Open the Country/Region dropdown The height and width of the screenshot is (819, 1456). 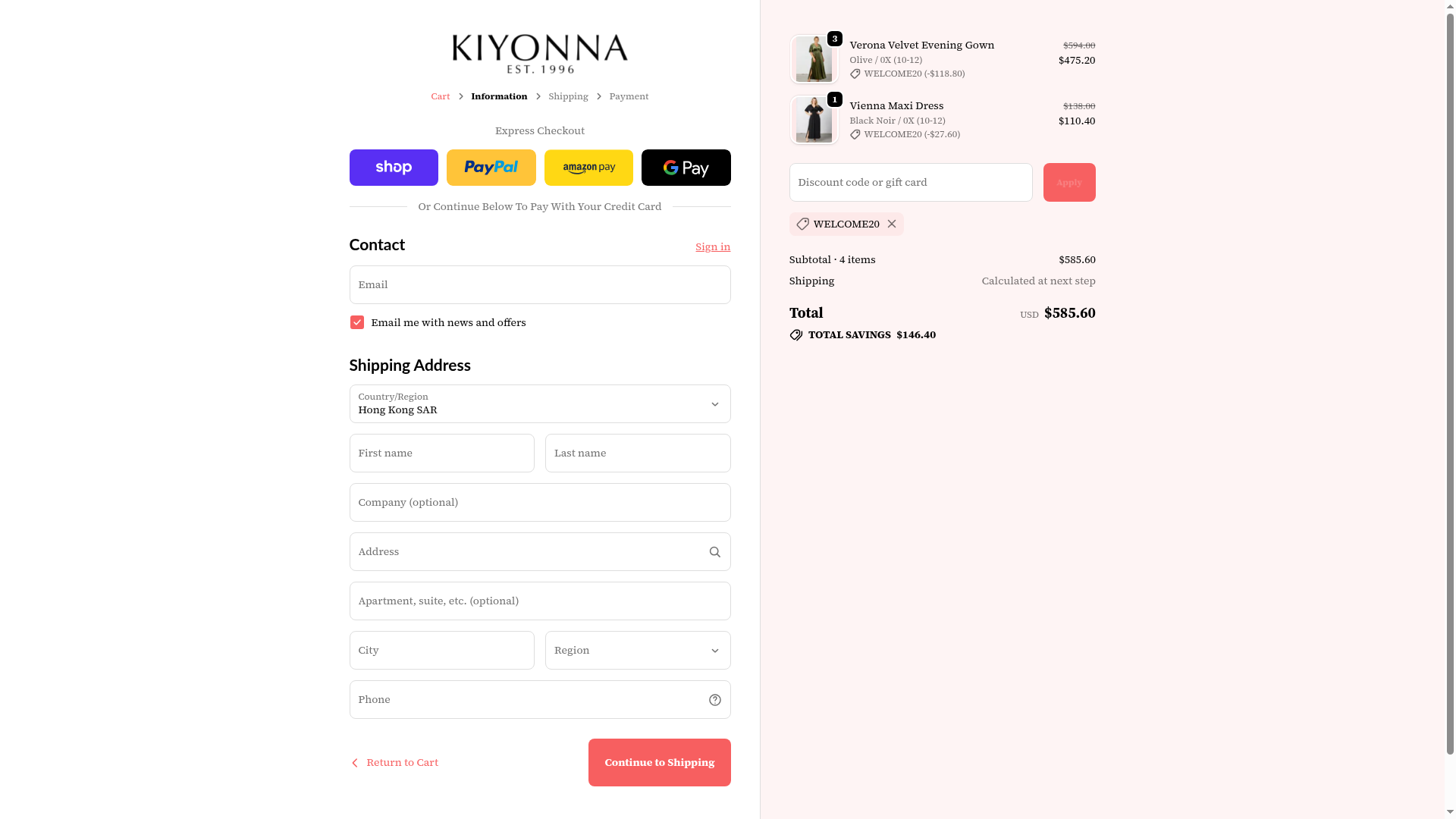540,403
